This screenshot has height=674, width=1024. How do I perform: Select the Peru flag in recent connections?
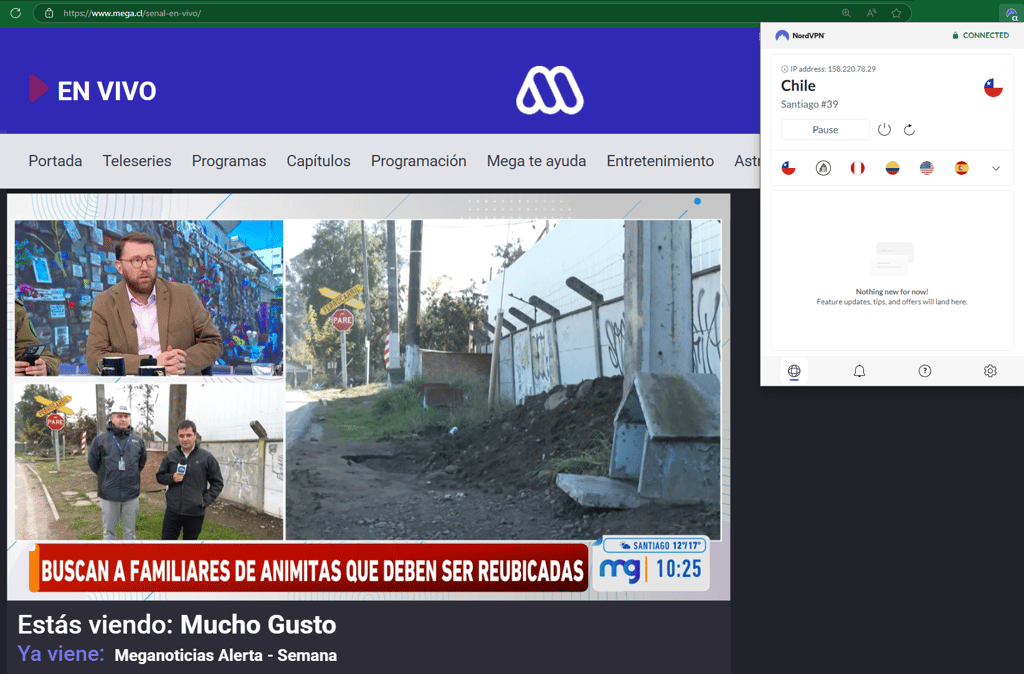pyautogui.click(x=857, y=168)
